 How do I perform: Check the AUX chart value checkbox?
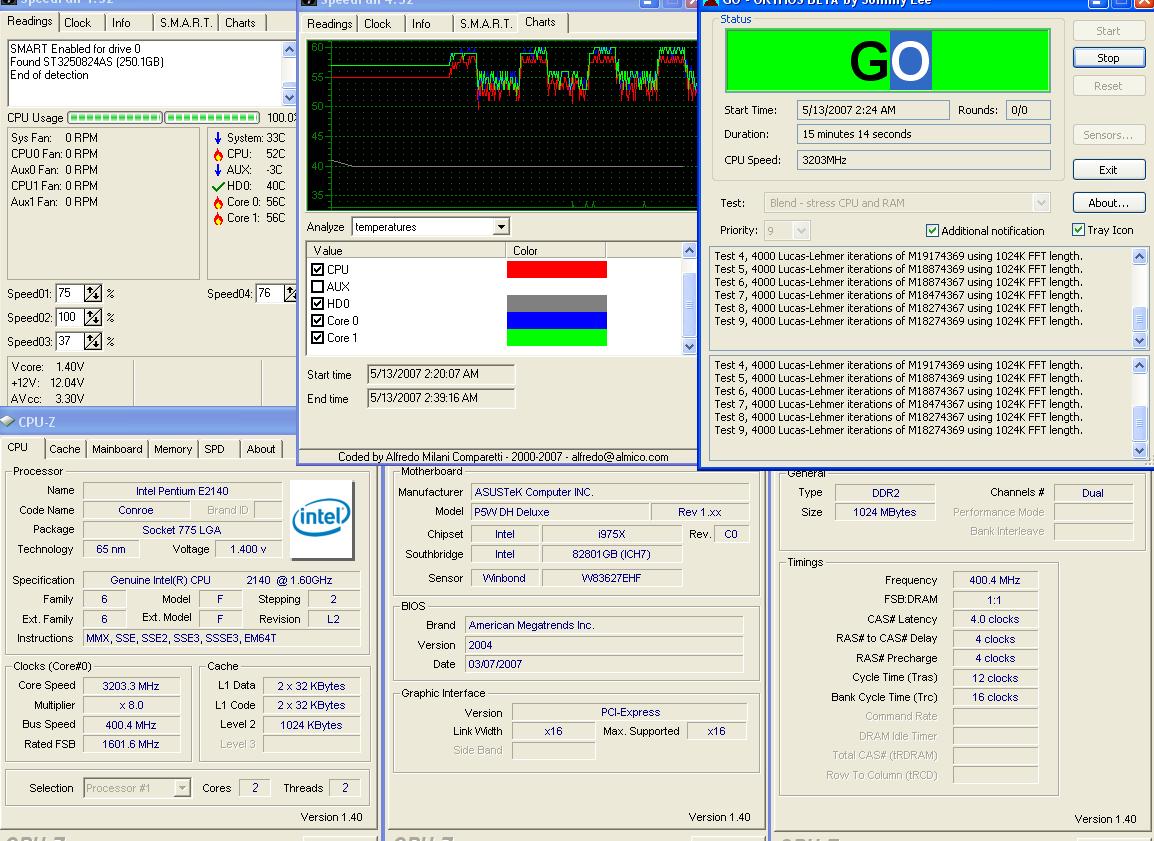tap(317, 287)
